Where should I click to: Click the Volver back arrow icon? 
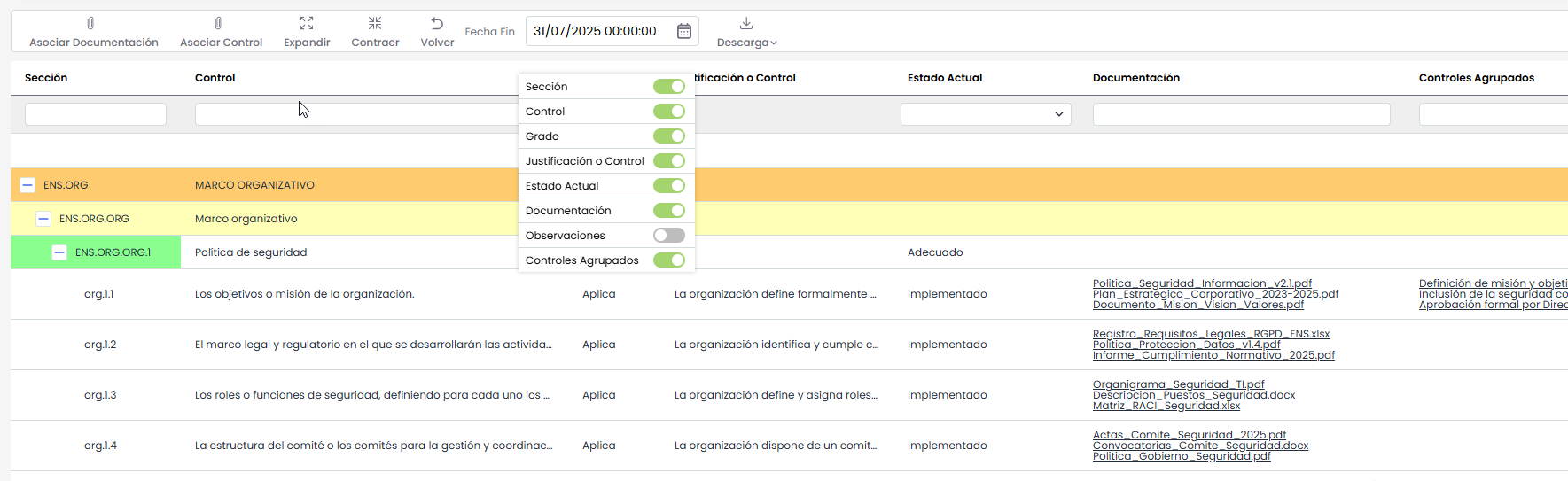[437, 24]
